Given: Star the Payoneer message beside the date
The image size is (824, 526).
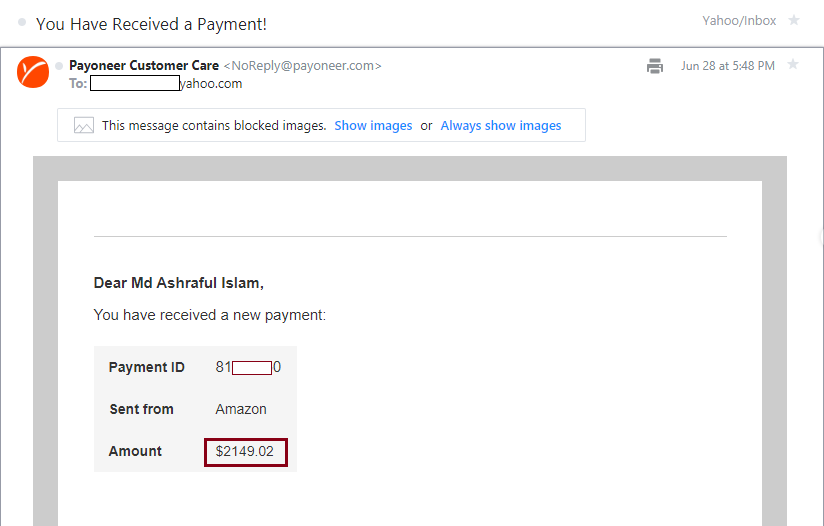Looking at the screenshot, I should (793, 65).
